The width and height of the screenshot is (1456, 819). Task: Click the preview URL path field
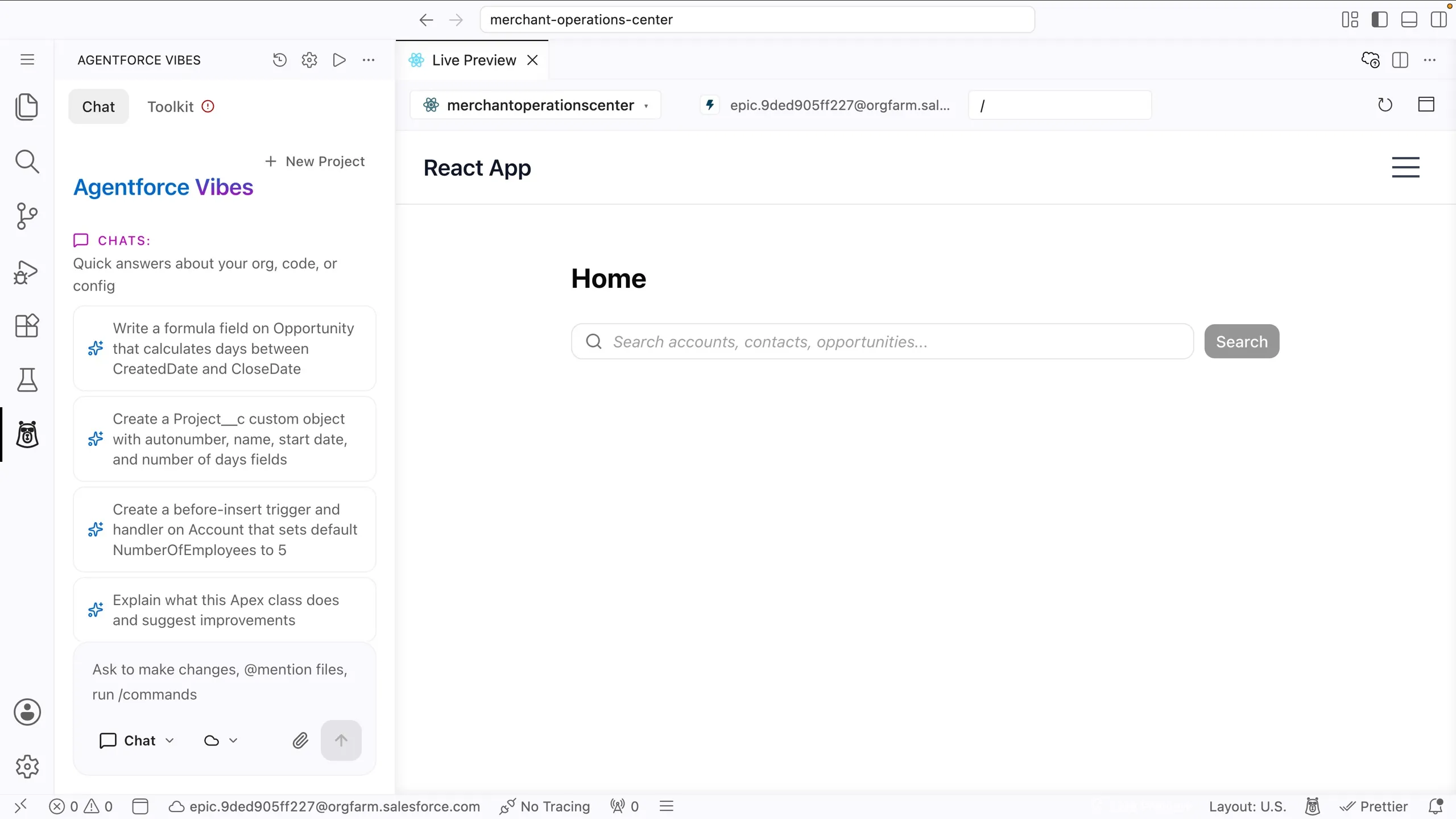[x=1060, y=105]
